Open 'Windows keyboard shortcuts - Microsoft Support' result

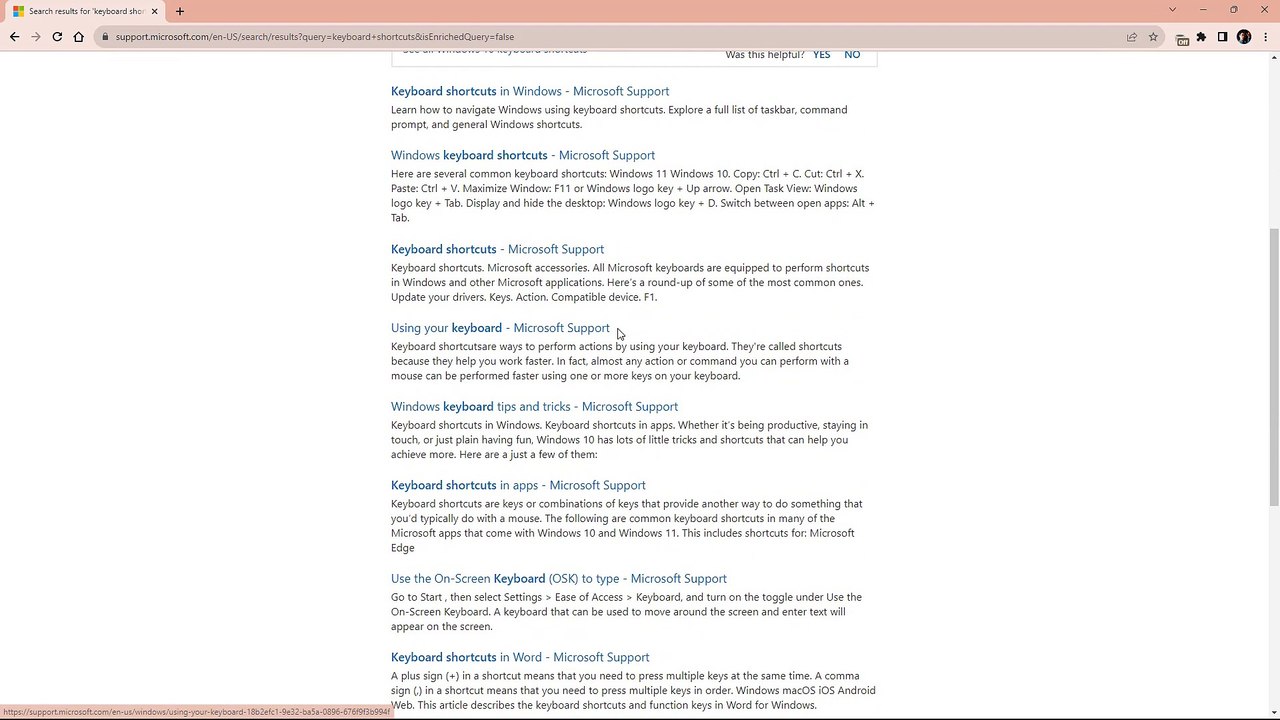[523, 155]
